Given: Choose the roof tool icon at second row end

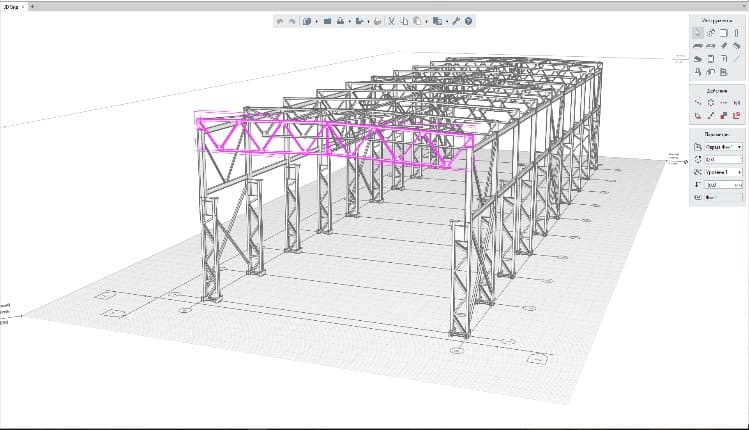Looking at the screenshot, I should click(x=737, y=46).
